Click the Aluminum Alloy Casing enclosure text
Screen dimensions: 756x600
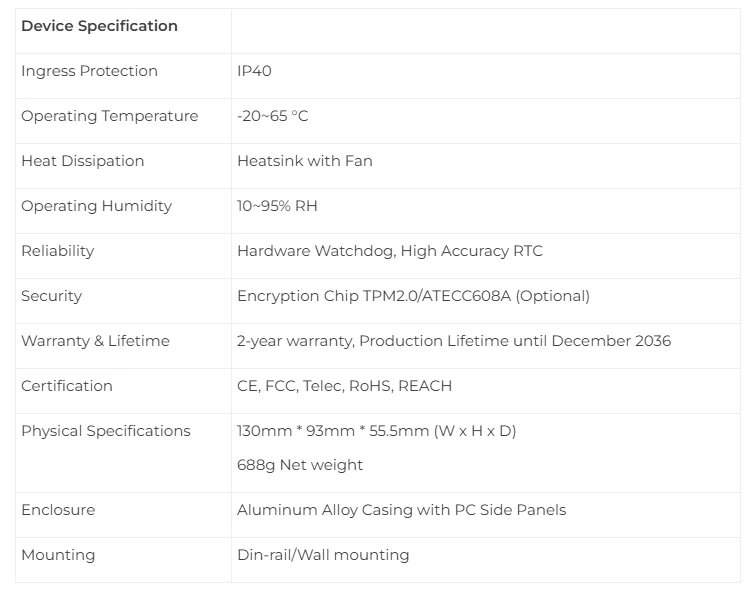(x=401, y=510)
